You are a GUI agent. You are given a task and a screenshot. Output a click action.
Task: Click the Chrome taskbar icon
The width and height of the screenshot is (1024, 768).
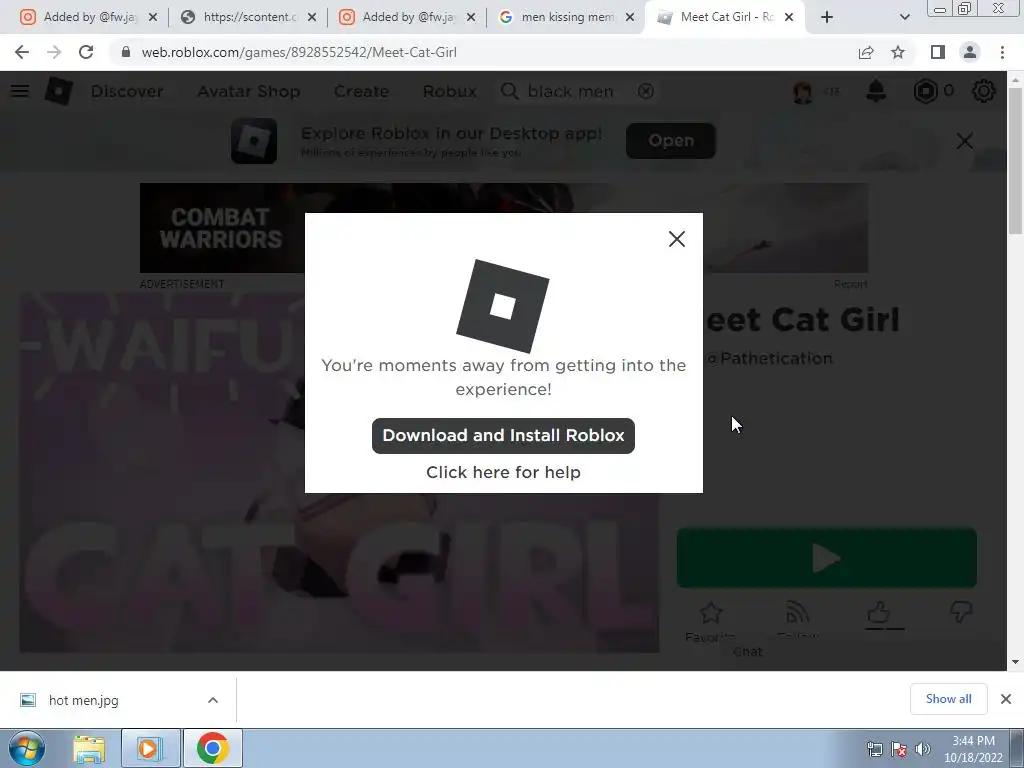(212, 748)
